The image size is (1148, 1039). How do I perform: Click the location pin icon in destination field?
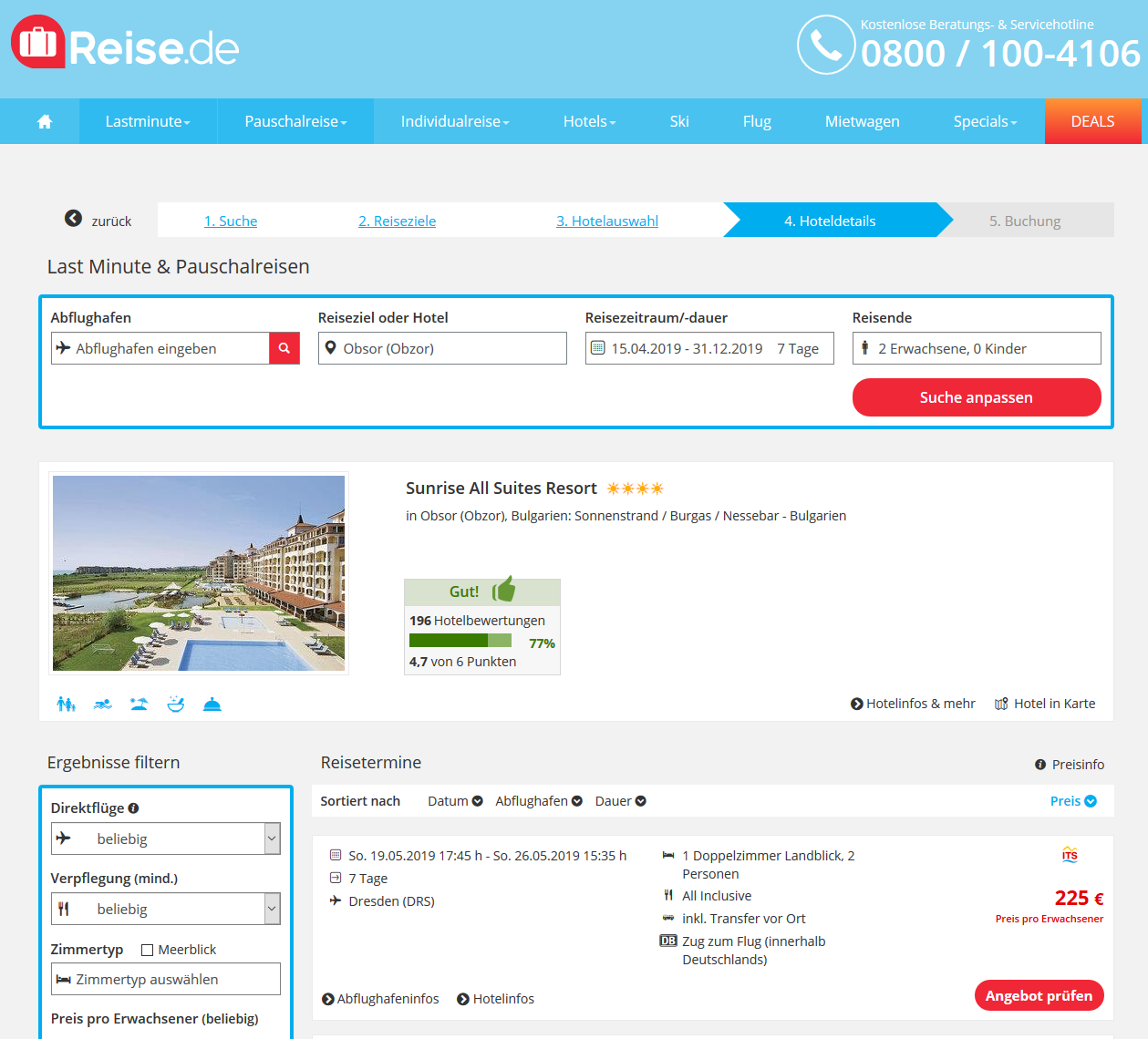point(331,347)
